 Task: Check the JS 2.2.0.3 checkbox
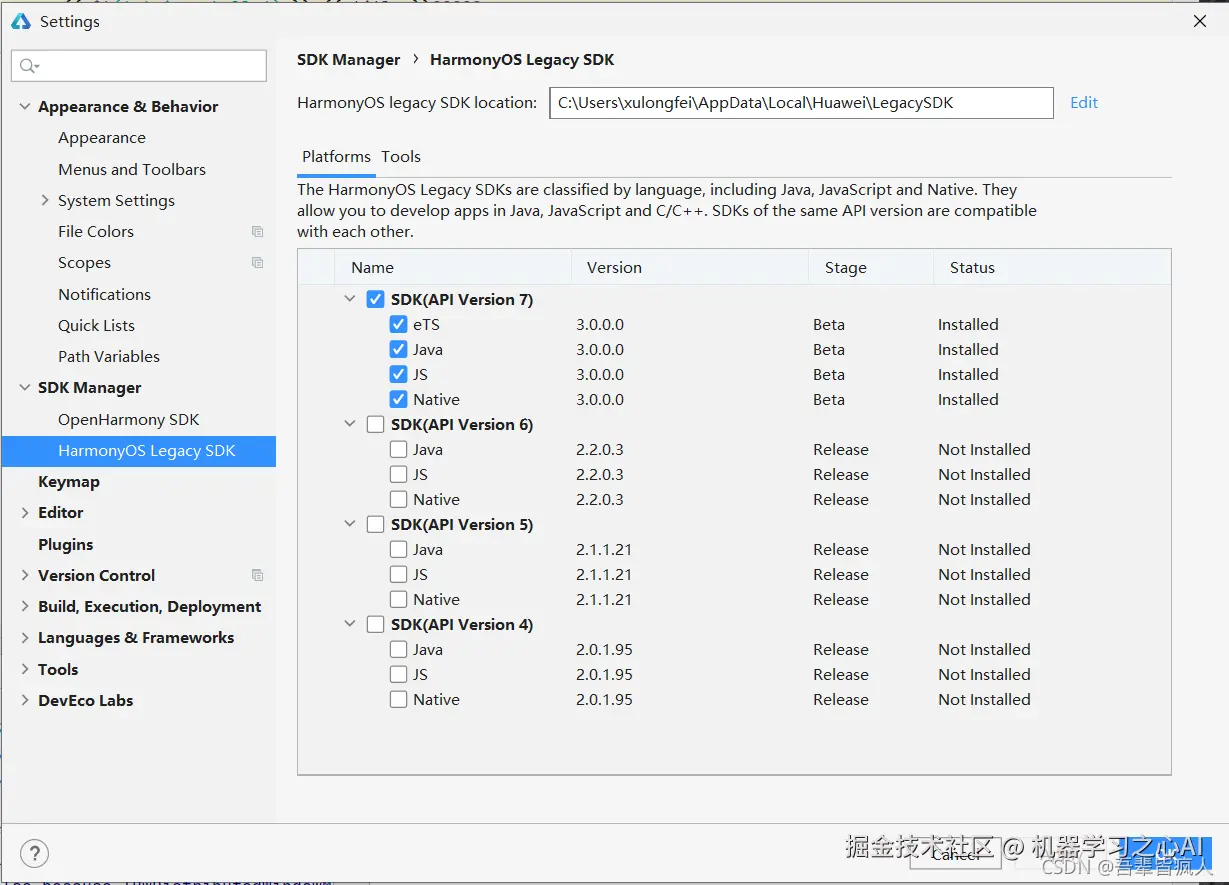point(398,474)
